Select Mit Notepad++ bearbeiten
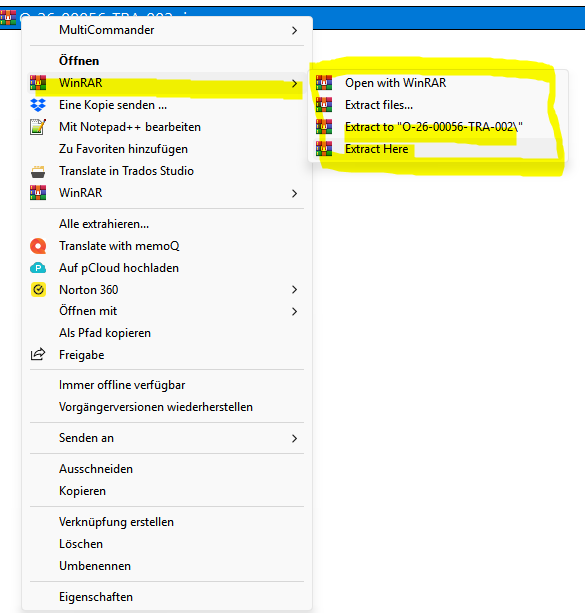This screenshot has width=585, height=613. click(167, 127)
